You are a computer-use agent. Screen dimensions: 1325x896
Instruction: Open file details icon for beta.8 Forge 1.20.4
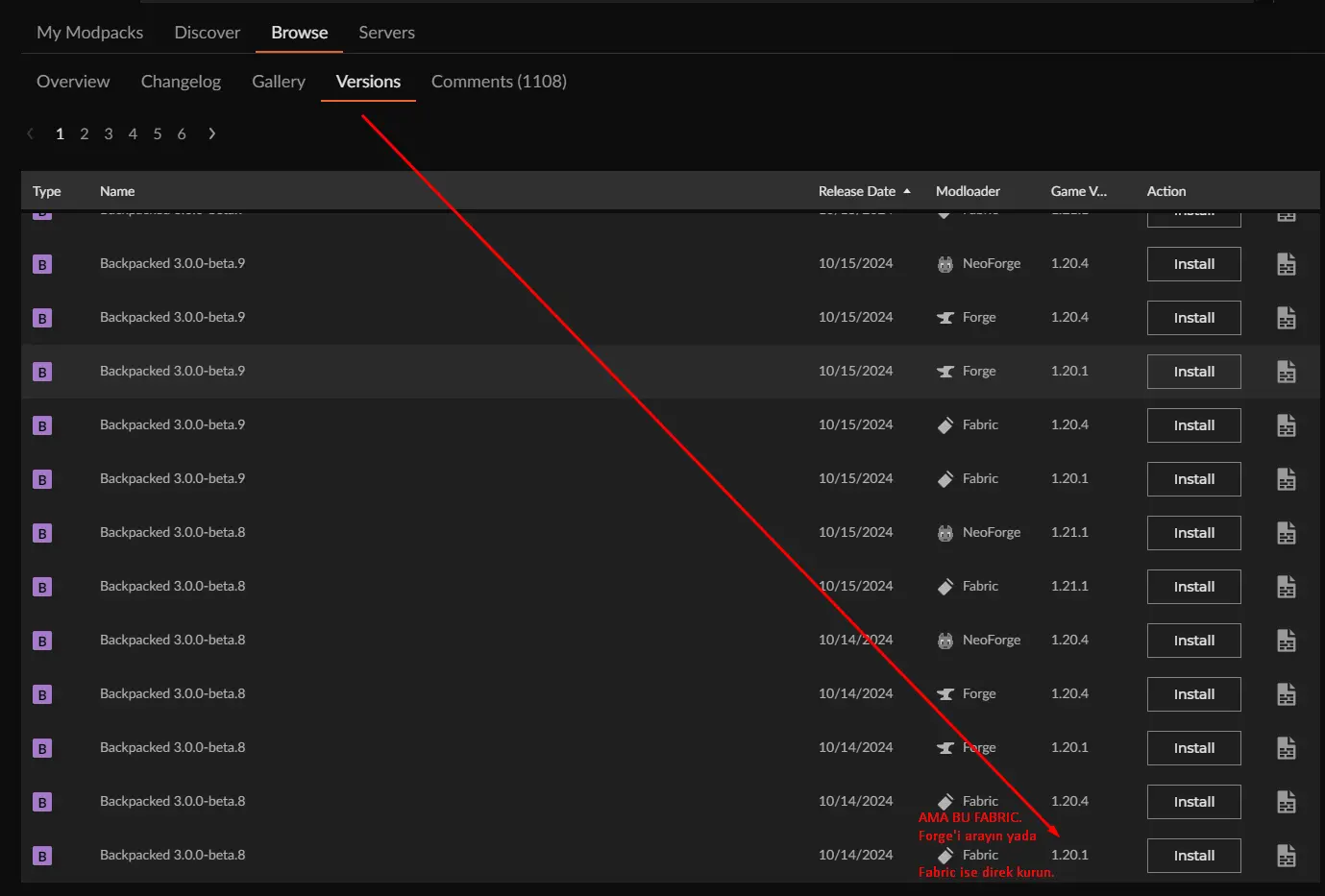[1287, 694]
